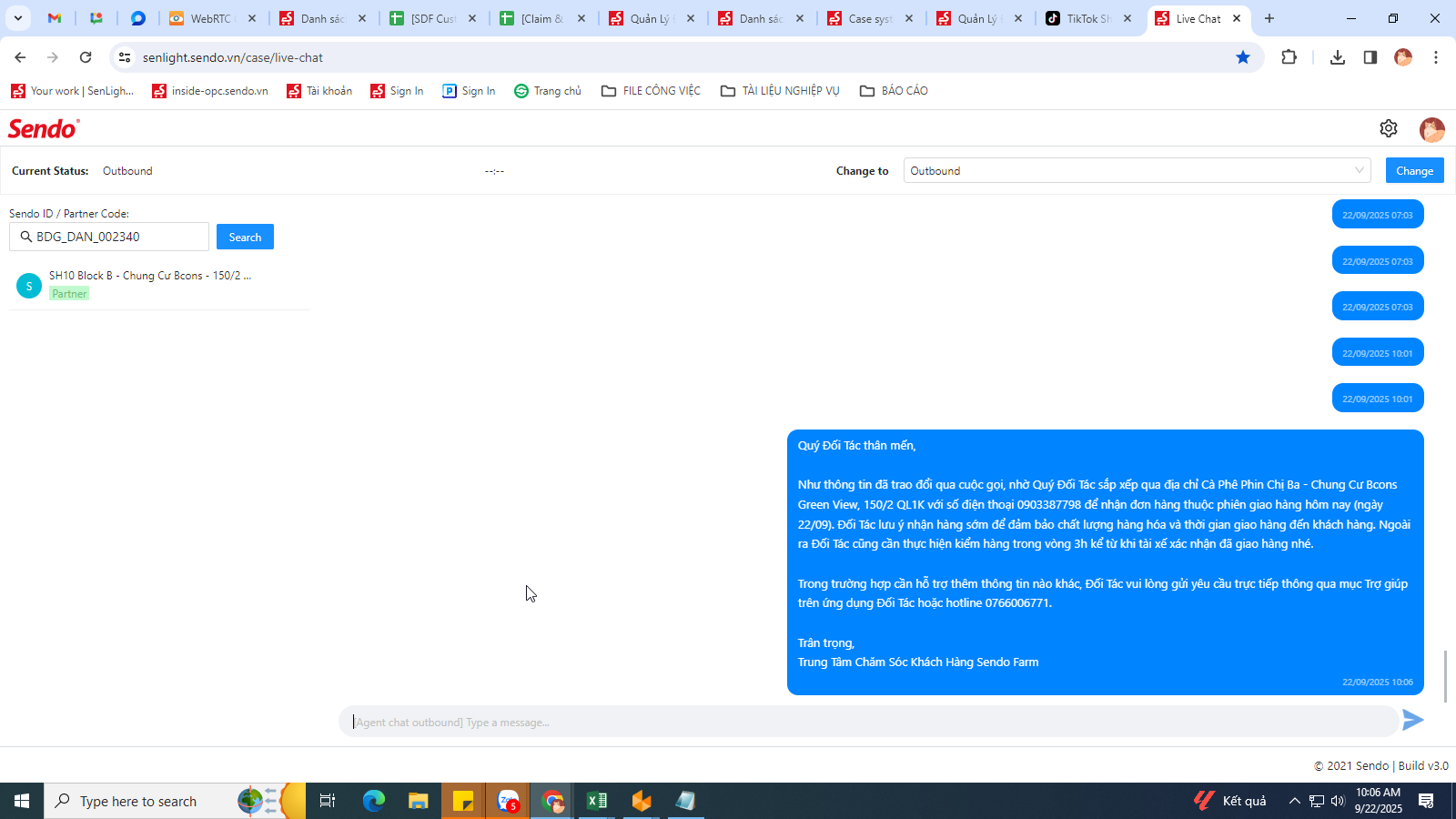1456x819 pixels.
Task: Open Chrome downloads icon
Action: [1337, 57]
